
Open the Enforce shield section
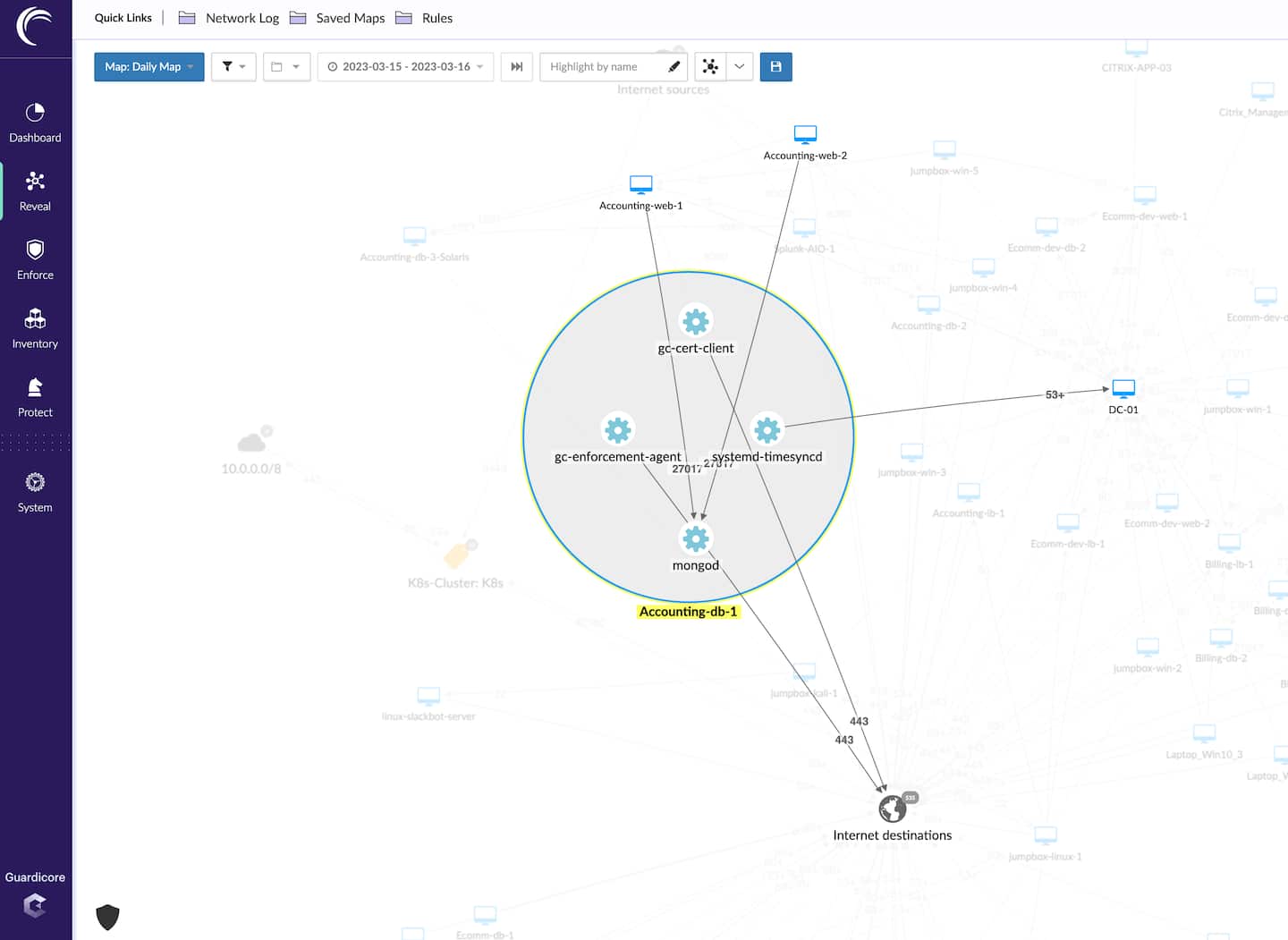pos(35,259)
